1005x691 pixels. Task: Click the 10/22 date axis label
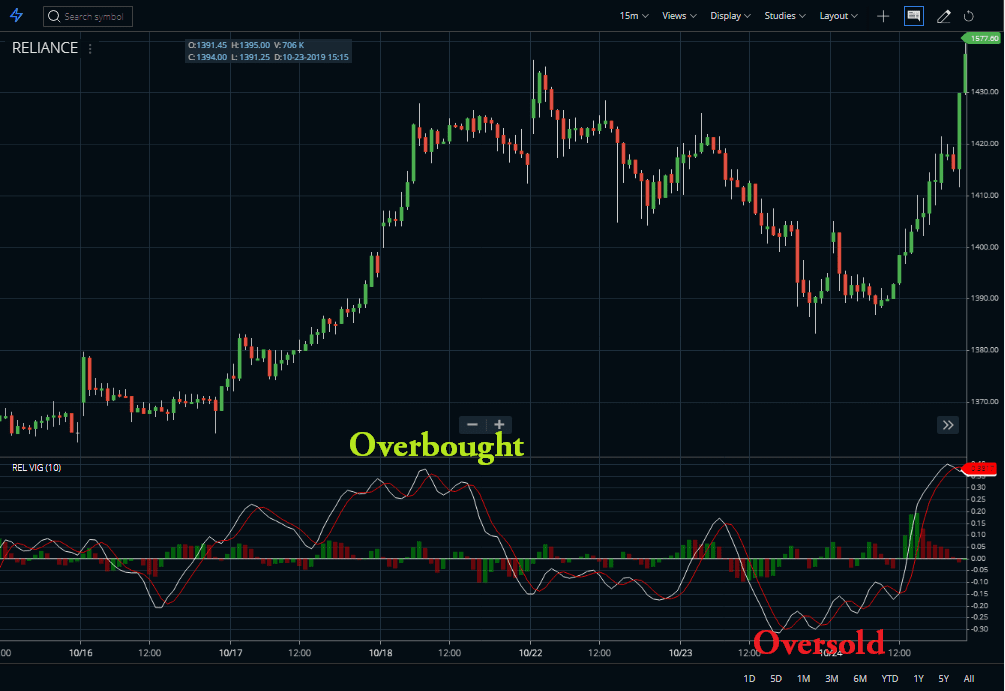tap(531, 653)
